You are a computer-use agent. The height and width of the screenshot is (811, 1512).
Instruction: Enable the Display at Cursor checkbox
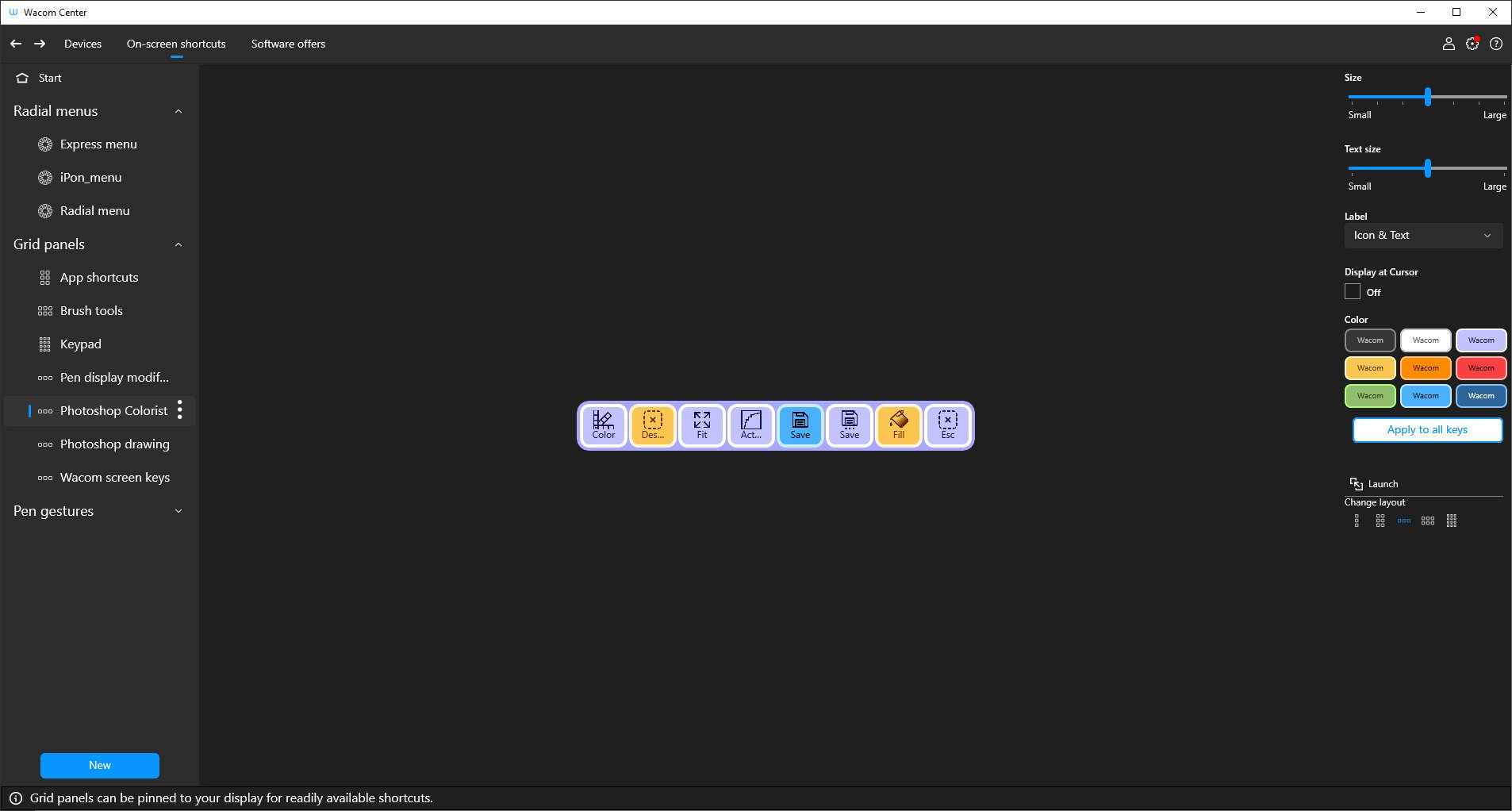1353,292
